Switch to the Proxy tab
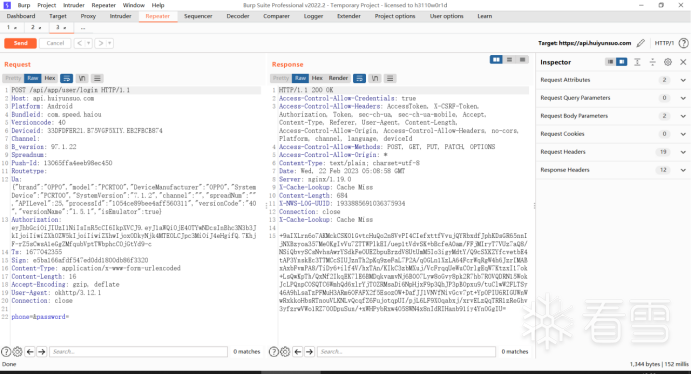This screenshot has width=692, height=374. (88, 16)
